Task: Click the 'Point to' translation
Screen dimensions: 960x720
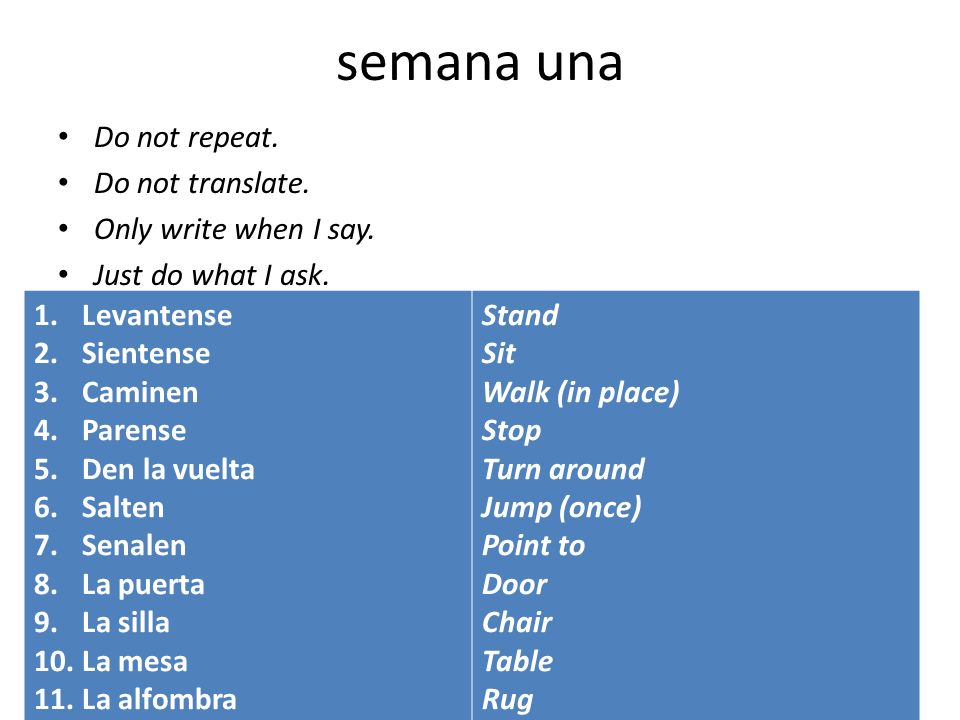Action: [x=533, y=546]
